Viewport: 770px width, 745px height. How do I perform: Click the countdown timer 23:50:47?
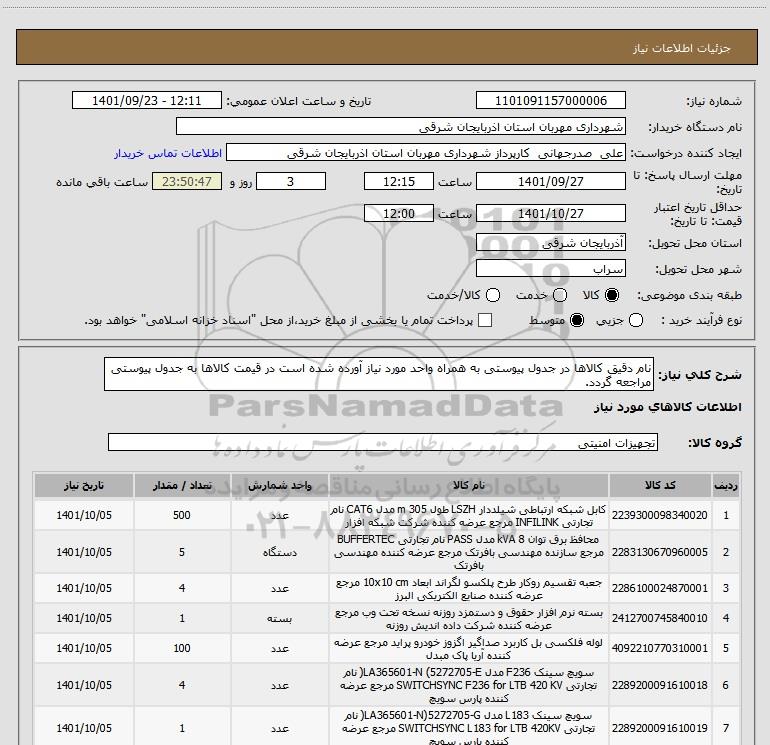click(187, 181)
